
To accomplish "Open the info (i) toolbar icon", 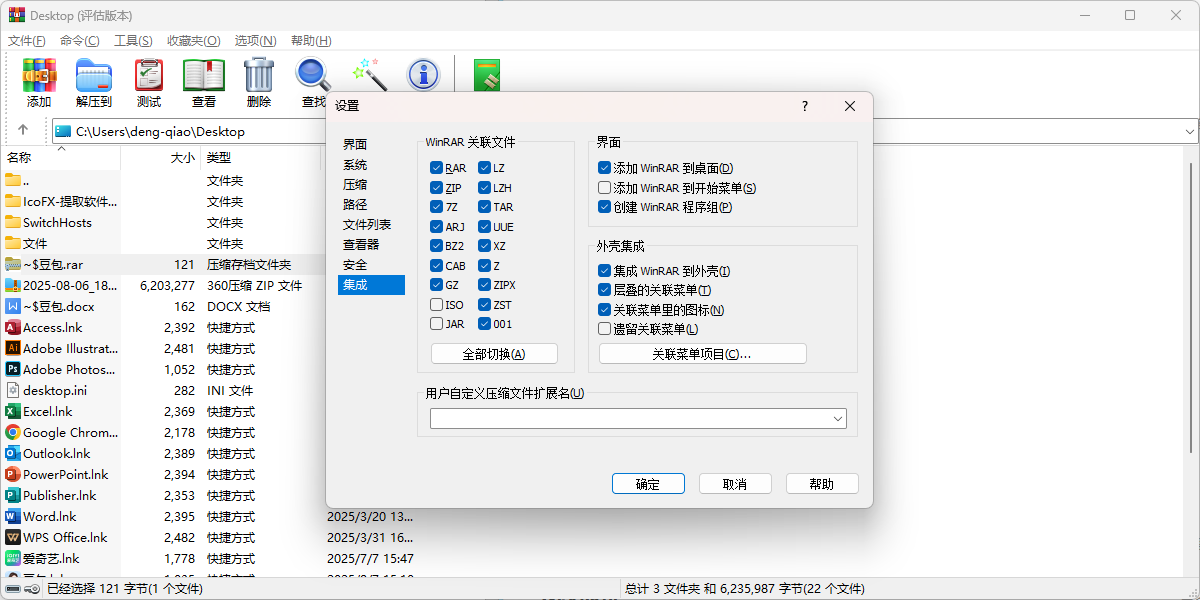I will pos(423,74).
